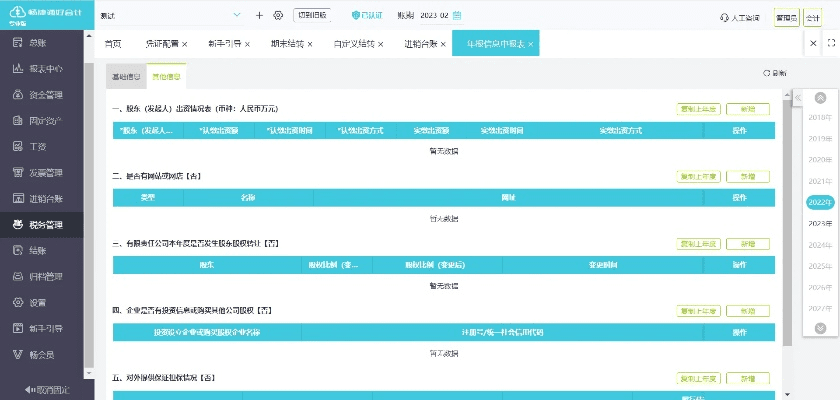Open the 工资 sidebar icon
The image size is (840, 400).
(x=18, y=146)
